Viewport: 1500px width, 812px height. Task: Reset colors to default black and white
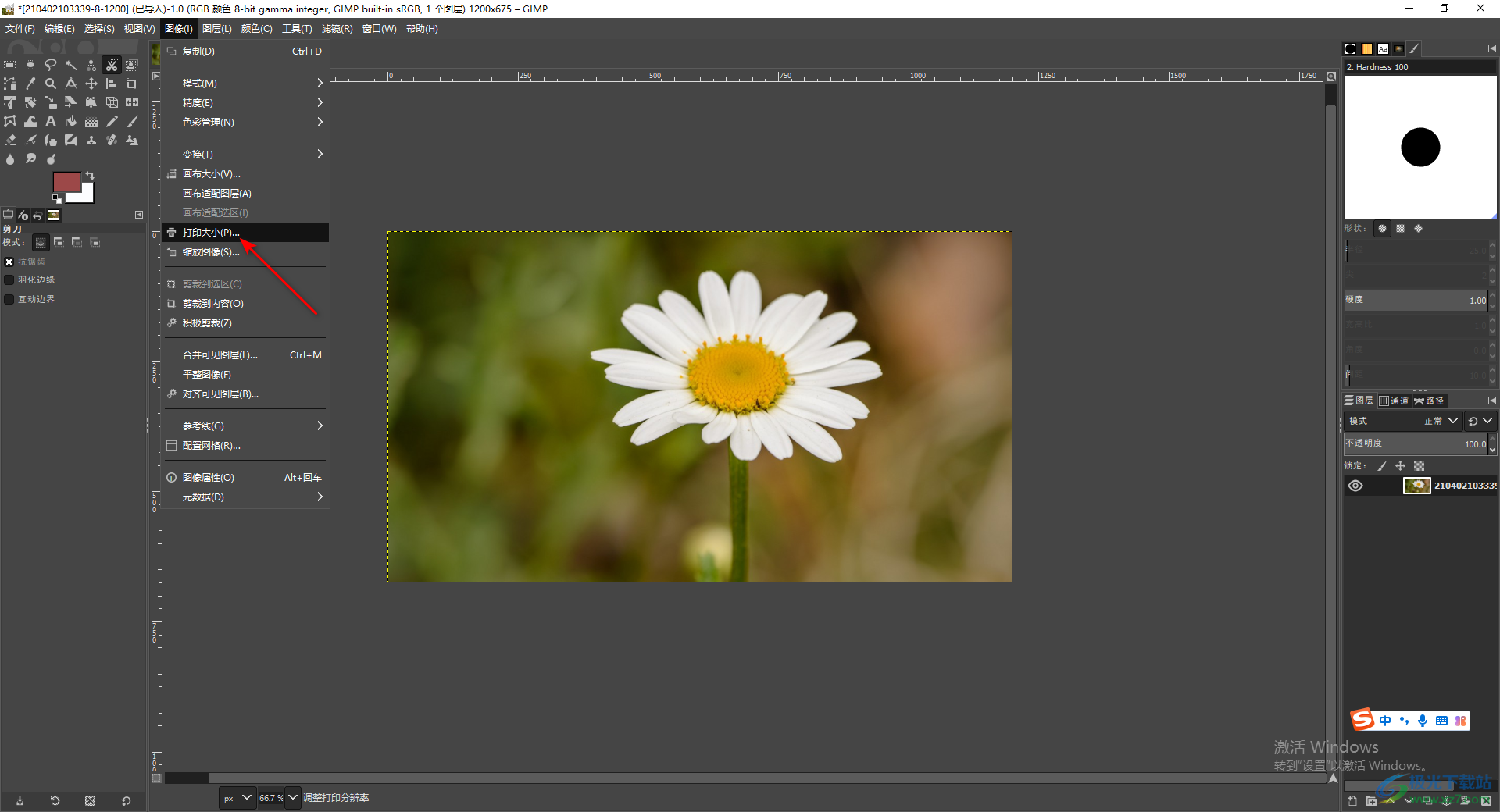pyautogui.click(x=57, y=199)
